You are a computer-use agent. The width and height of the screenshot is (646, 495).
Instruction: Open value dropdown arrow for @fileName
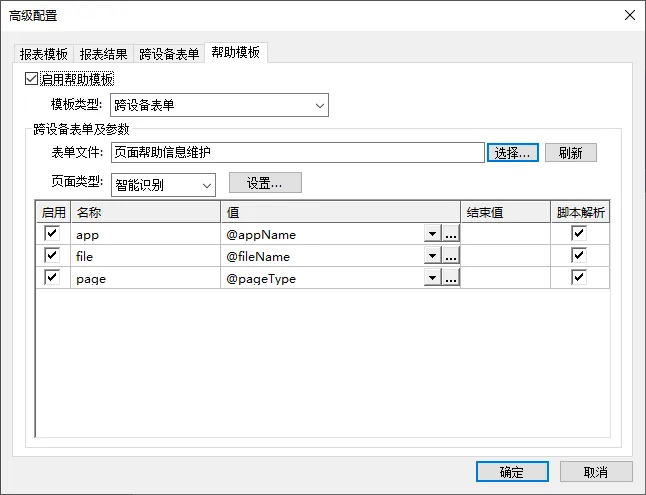coord(432,255)
